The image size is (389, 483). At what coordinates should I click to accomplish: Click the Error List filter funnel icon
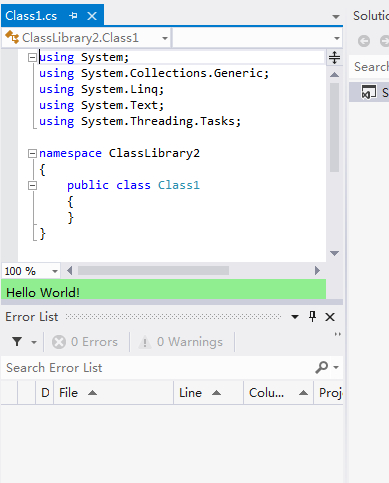tap(17, 342)
